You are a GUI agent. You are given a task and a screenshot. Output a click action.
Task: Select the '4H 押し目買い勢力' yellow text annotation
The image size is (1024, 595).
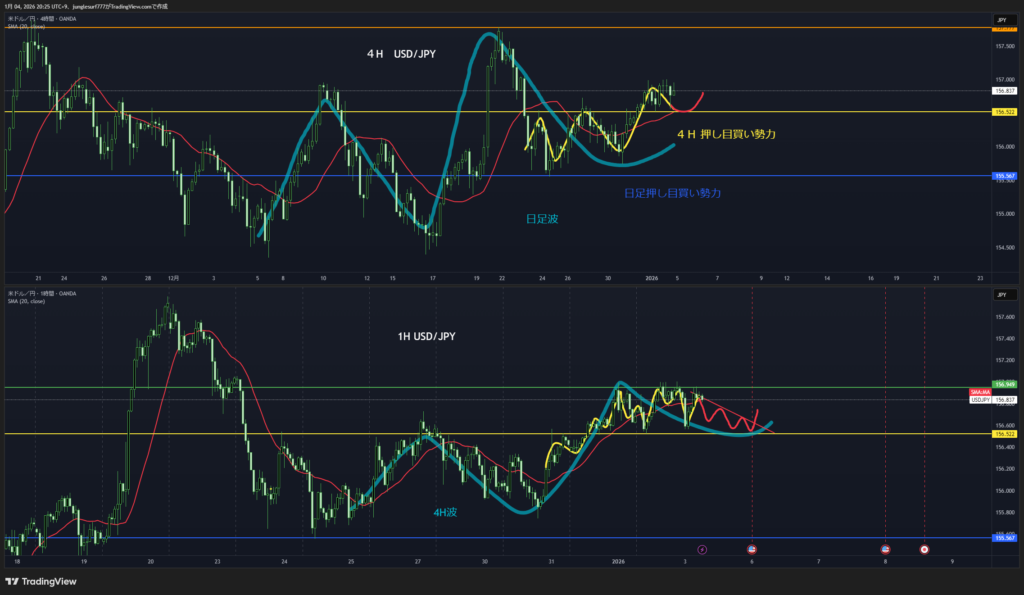pos(726,133)
